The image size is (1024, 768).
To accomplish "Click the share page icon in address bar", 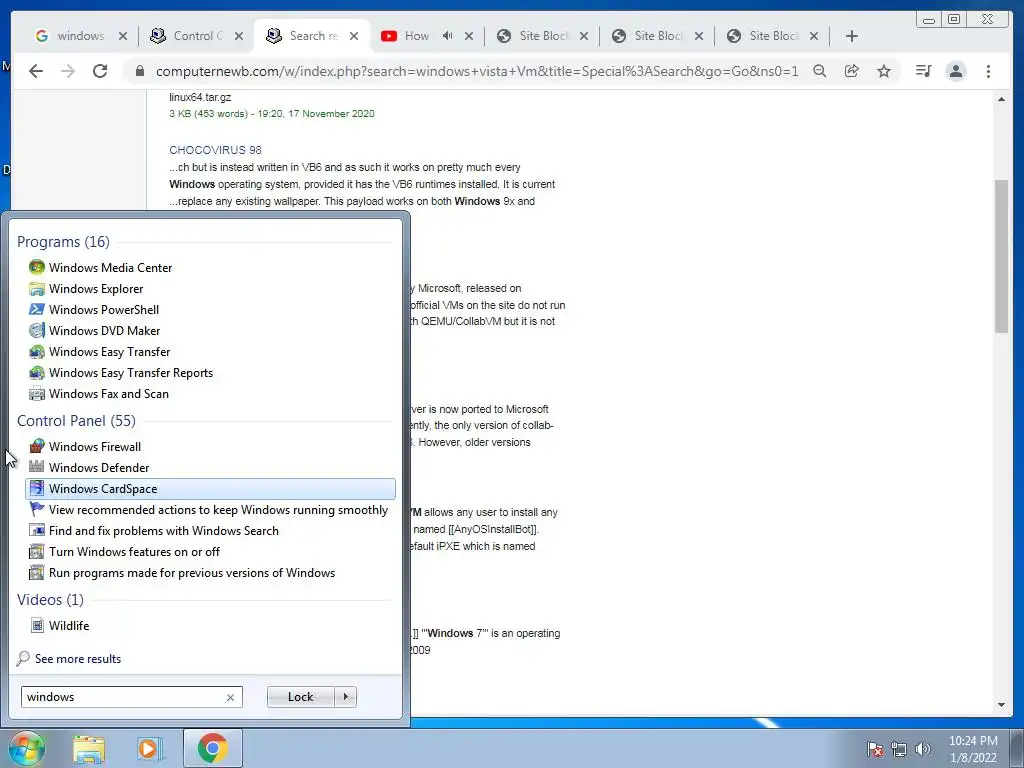I will click(852, 71).
